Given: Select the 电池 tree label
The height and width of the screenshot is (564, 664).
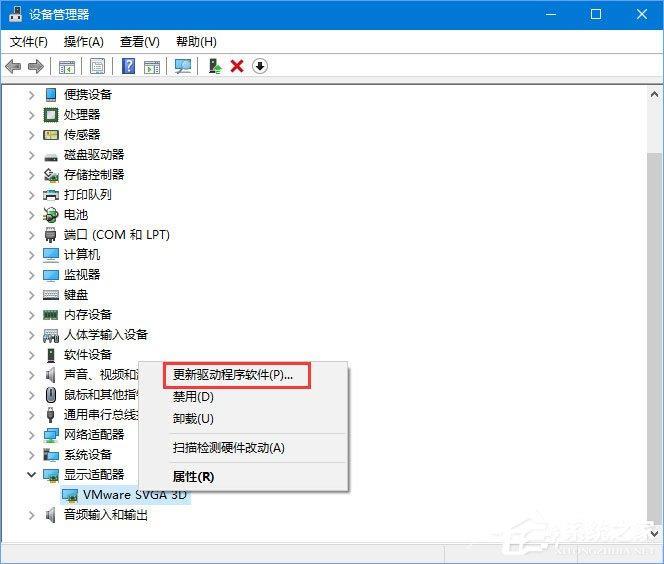Looking at the screenshot, I should point(76,215).
